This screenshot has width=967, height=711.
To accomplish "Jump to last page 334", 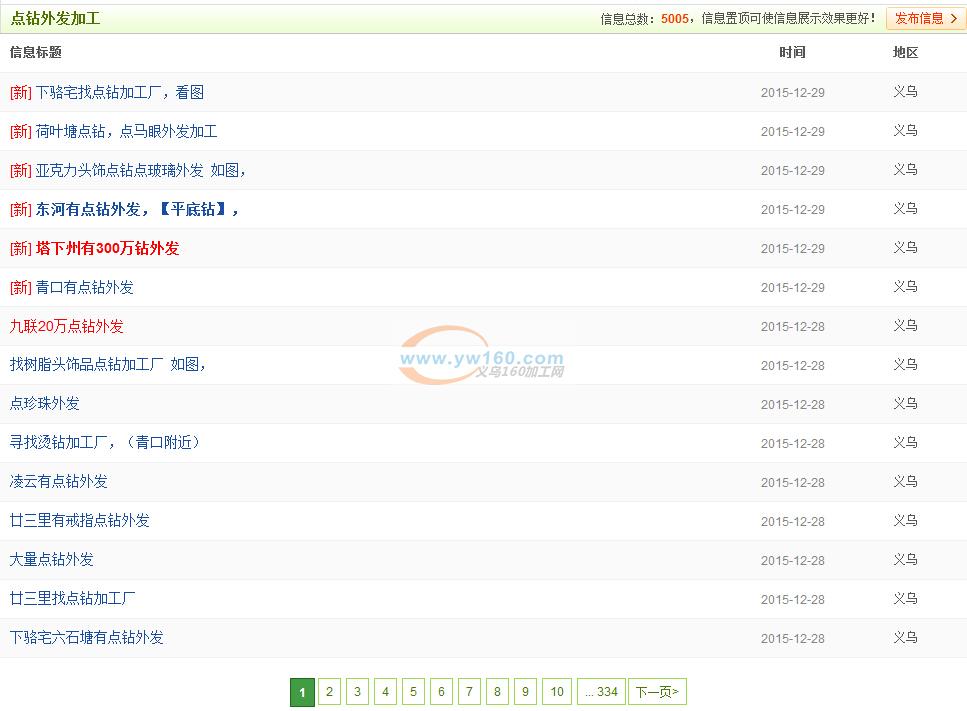I will (602, 692).
